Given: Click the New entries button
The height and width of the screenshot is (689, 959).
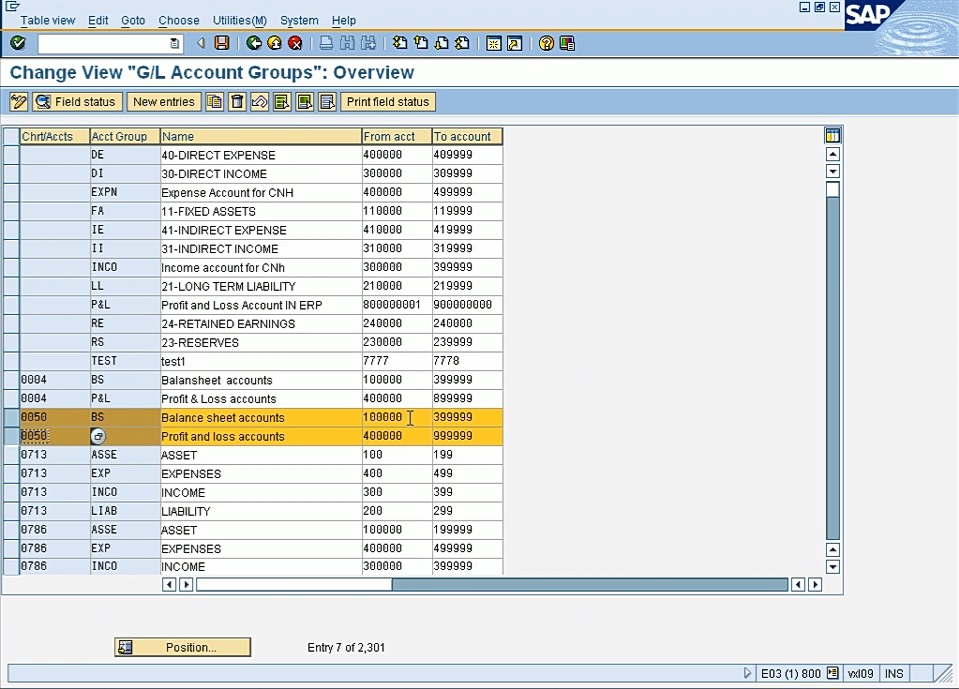Looking at the screenshot, I should 164,101.
